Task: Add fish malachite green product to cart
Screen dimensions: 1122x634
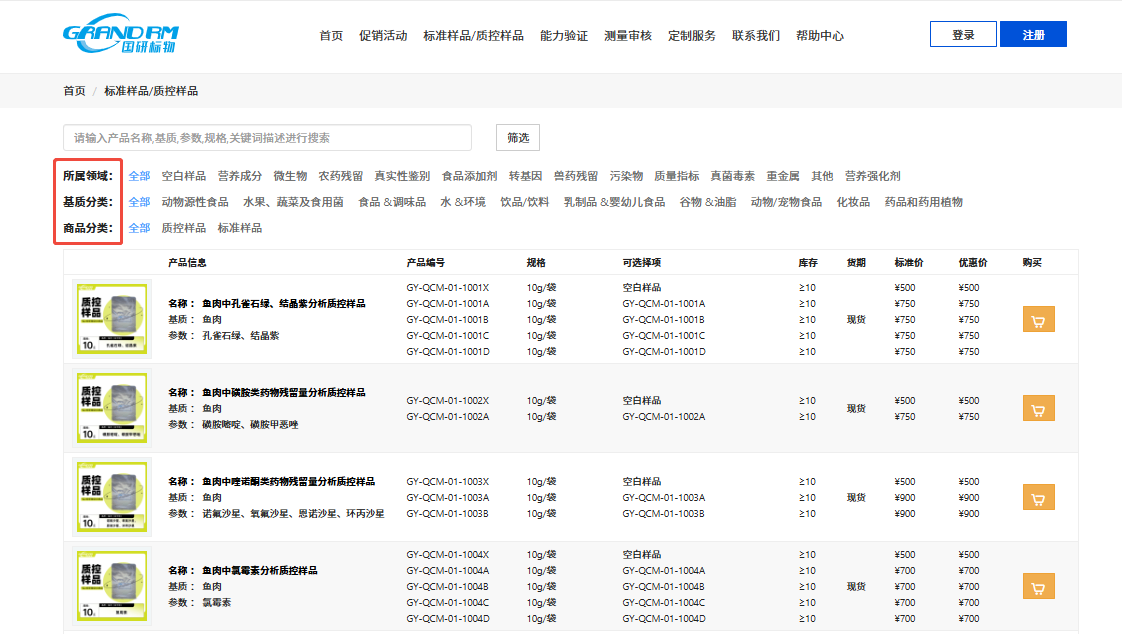Action: (1038, 320)
